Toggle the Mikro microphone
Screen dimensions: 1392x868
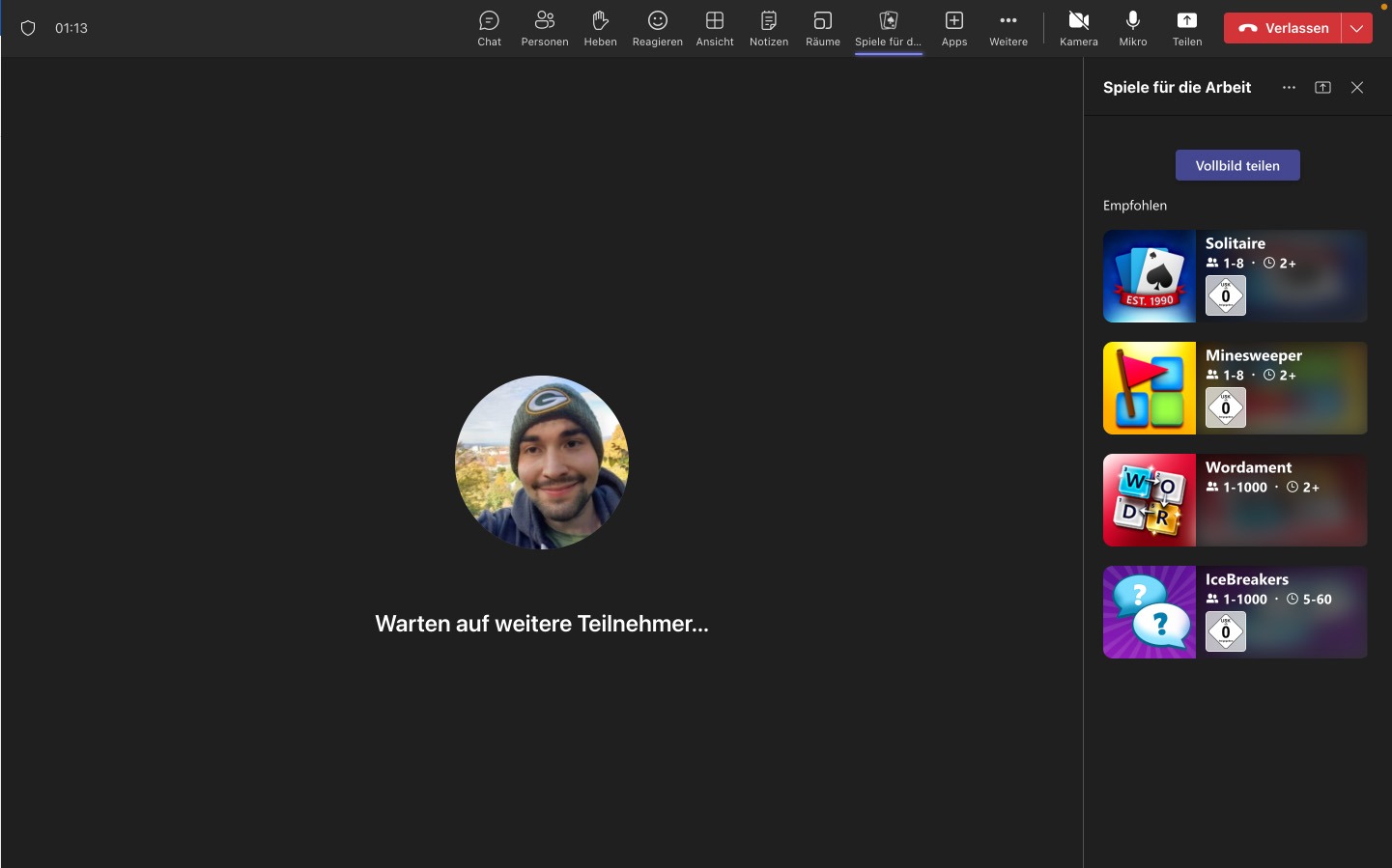click(x=1132, y=28)
